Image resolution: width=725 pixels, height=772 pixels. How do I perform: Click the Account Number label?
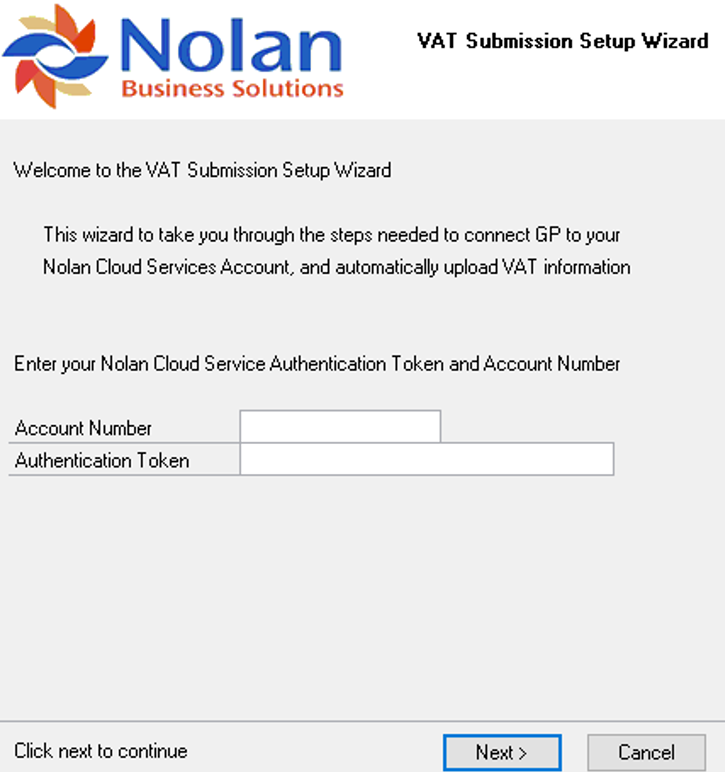[84, 428]
